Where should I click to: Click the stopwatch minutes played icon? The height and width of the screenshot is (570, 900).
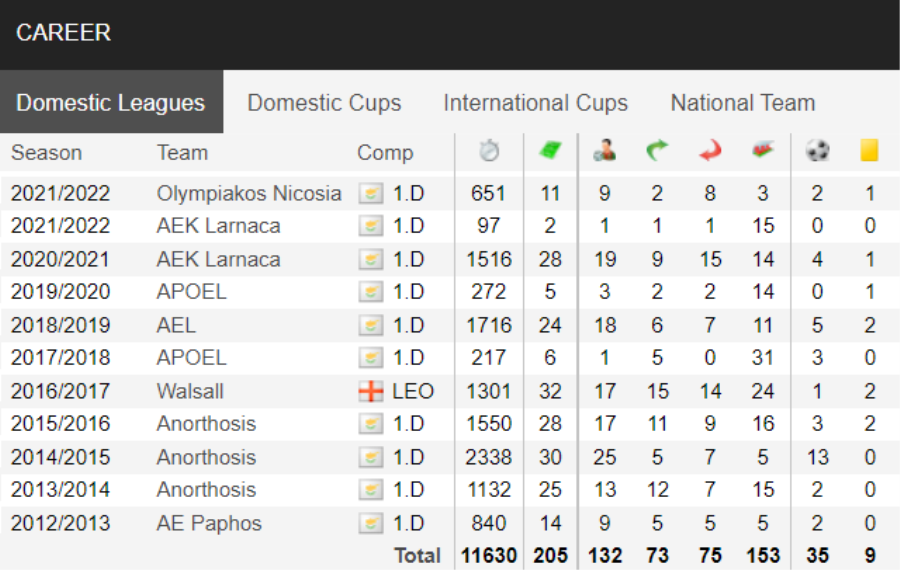coord(489,150)
